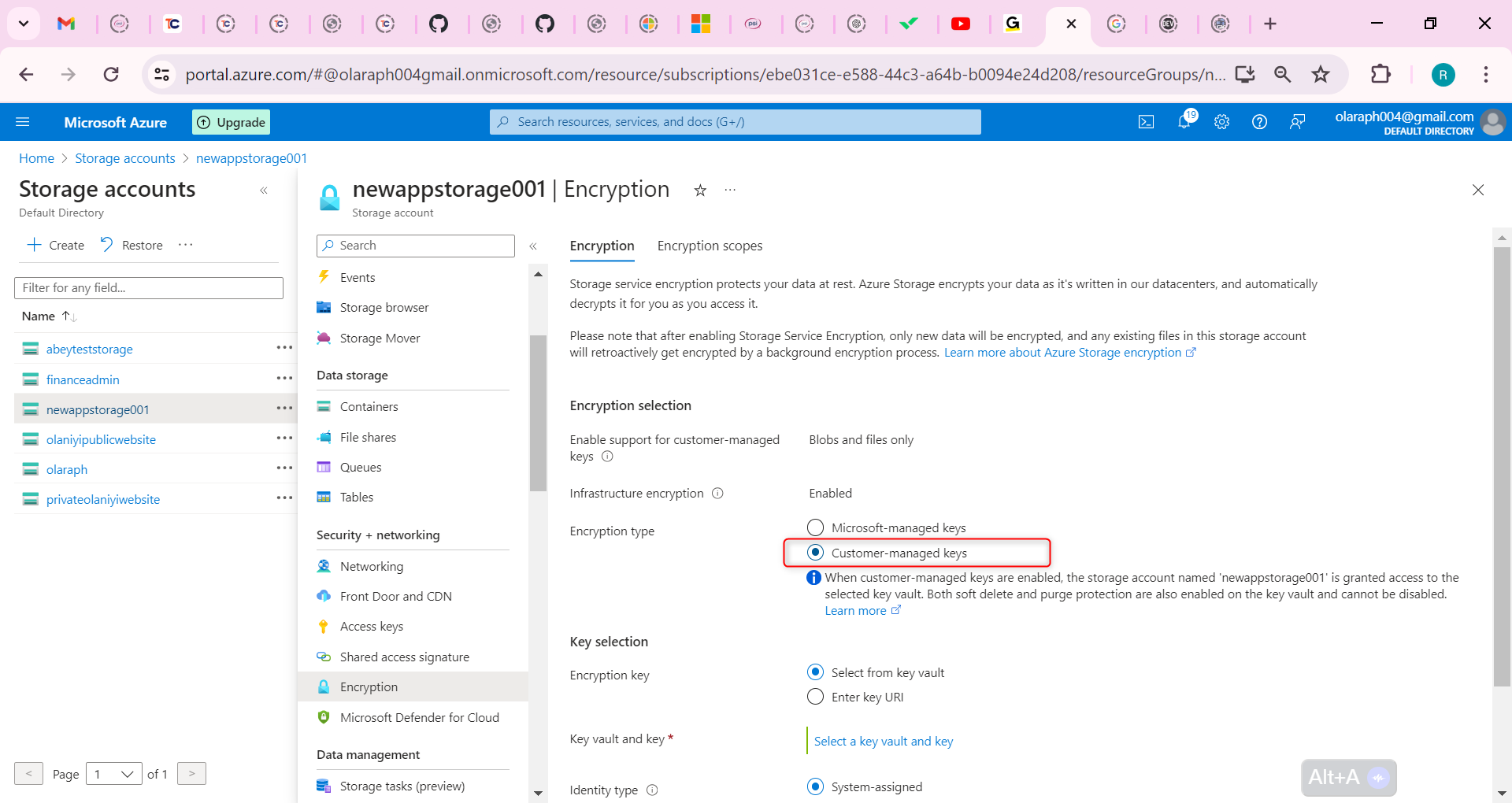View Azure notifications bell
This screenshot has height=803, width=1512.
click(1184, 121)
